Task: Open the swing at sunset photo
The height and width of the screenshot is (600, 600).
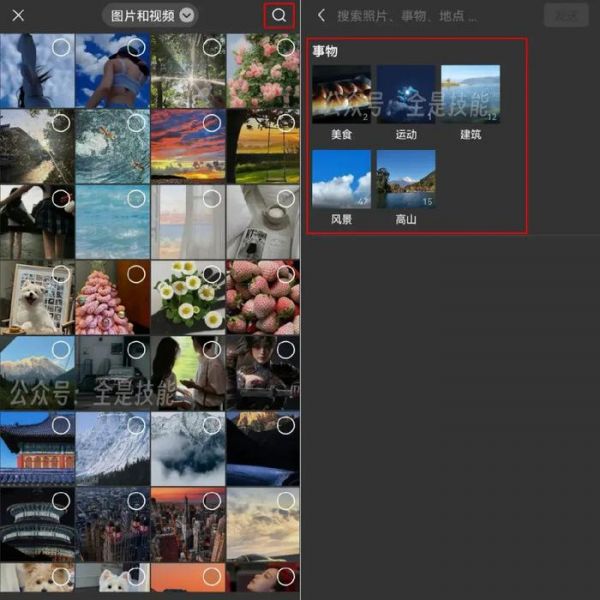Action: point(262,146)
